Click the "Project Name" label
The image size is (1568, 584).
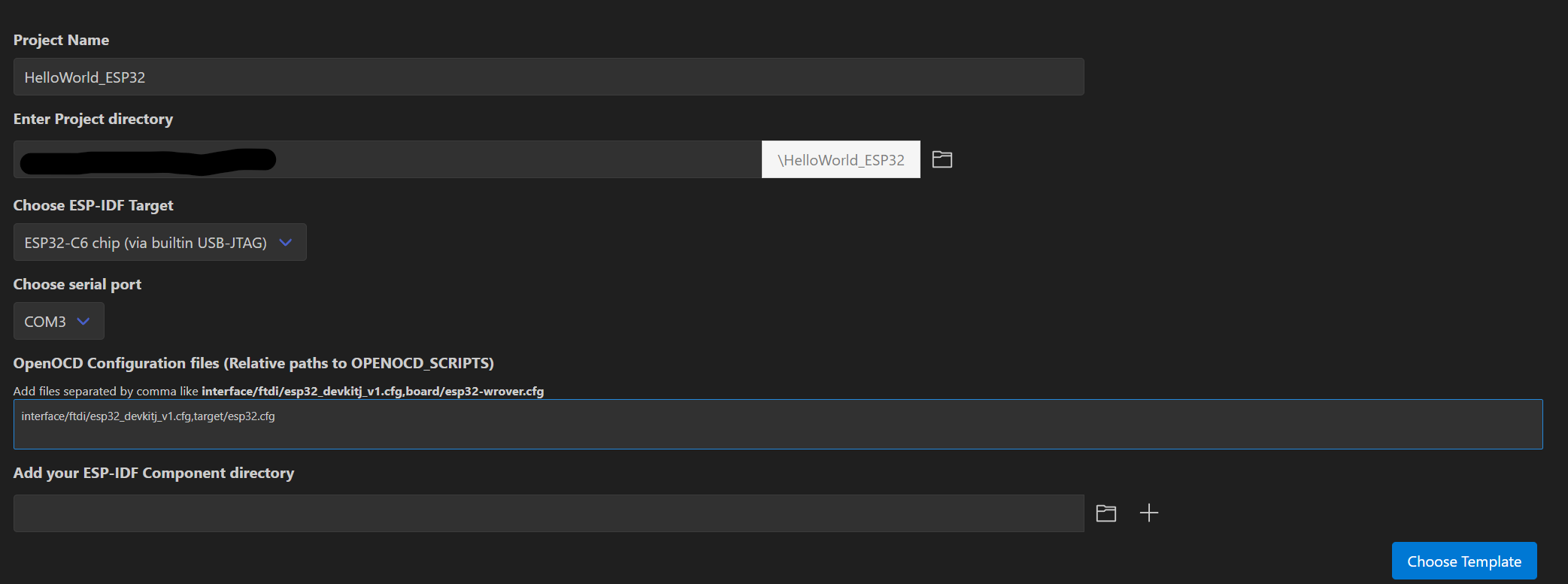click(x=61, y=41)
